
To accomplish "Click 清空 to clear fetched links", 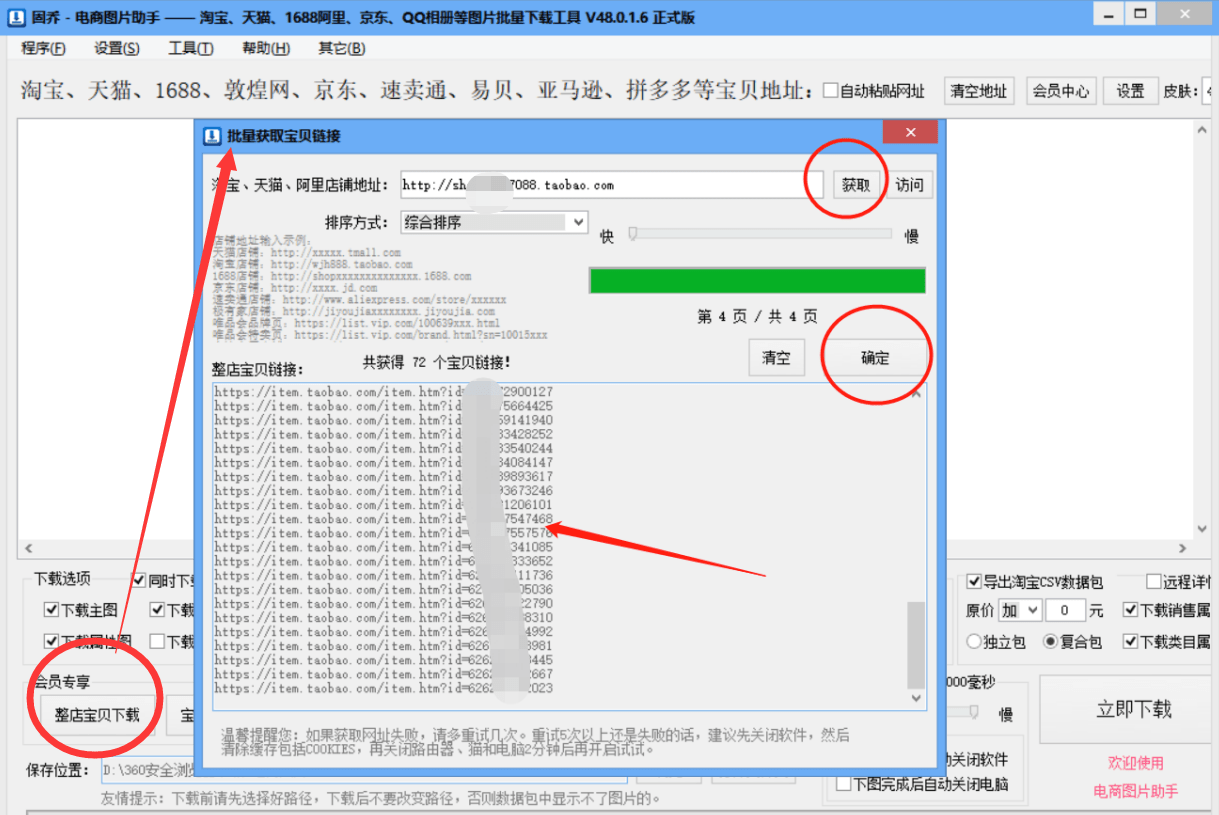I will click(777, 357).
